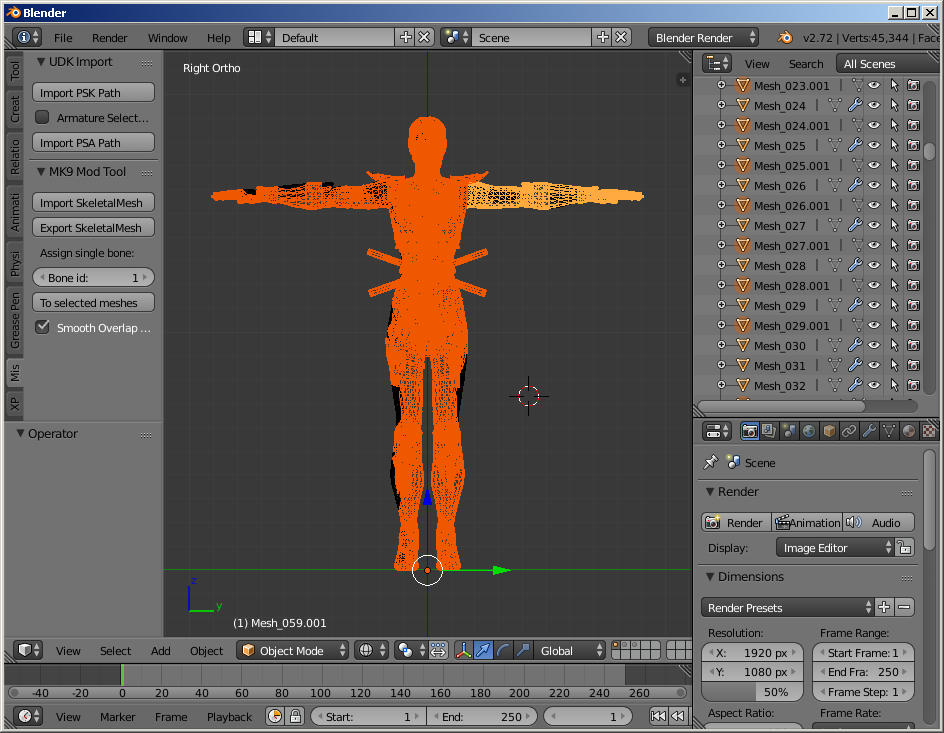Select the translate manipulator arrow icon
Image resolution: width=944 pixels, height=733 pixels.
coord(483,650)
